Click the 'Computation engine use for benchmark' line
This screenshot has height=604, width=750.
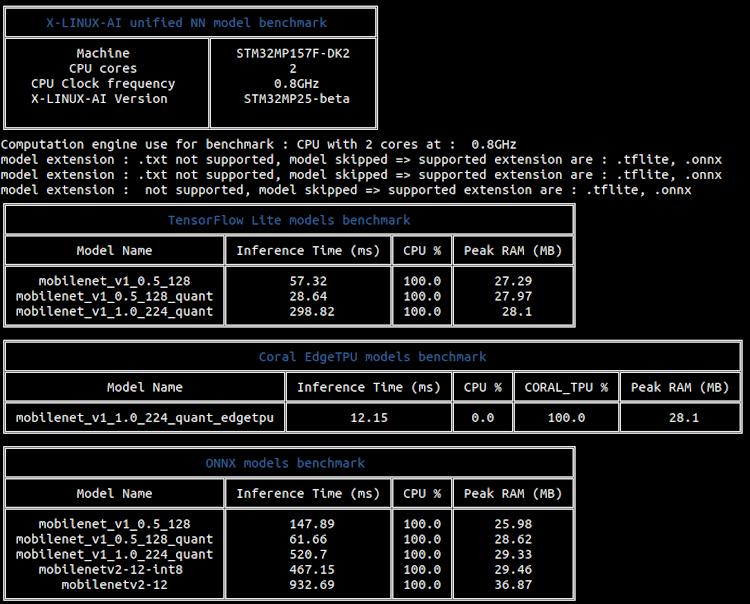coord(258,144)
